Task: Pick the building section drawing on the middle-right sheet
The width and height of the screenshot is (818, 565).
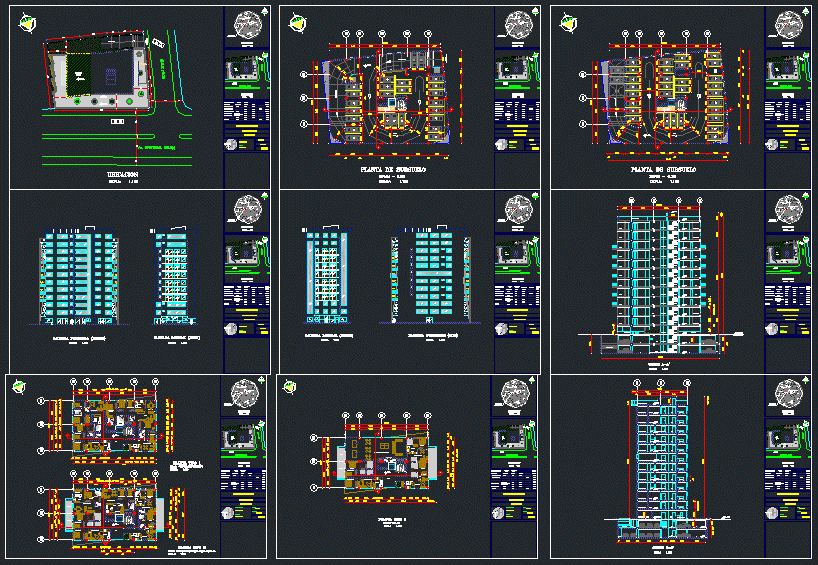Action: click(x=659, y=280)
